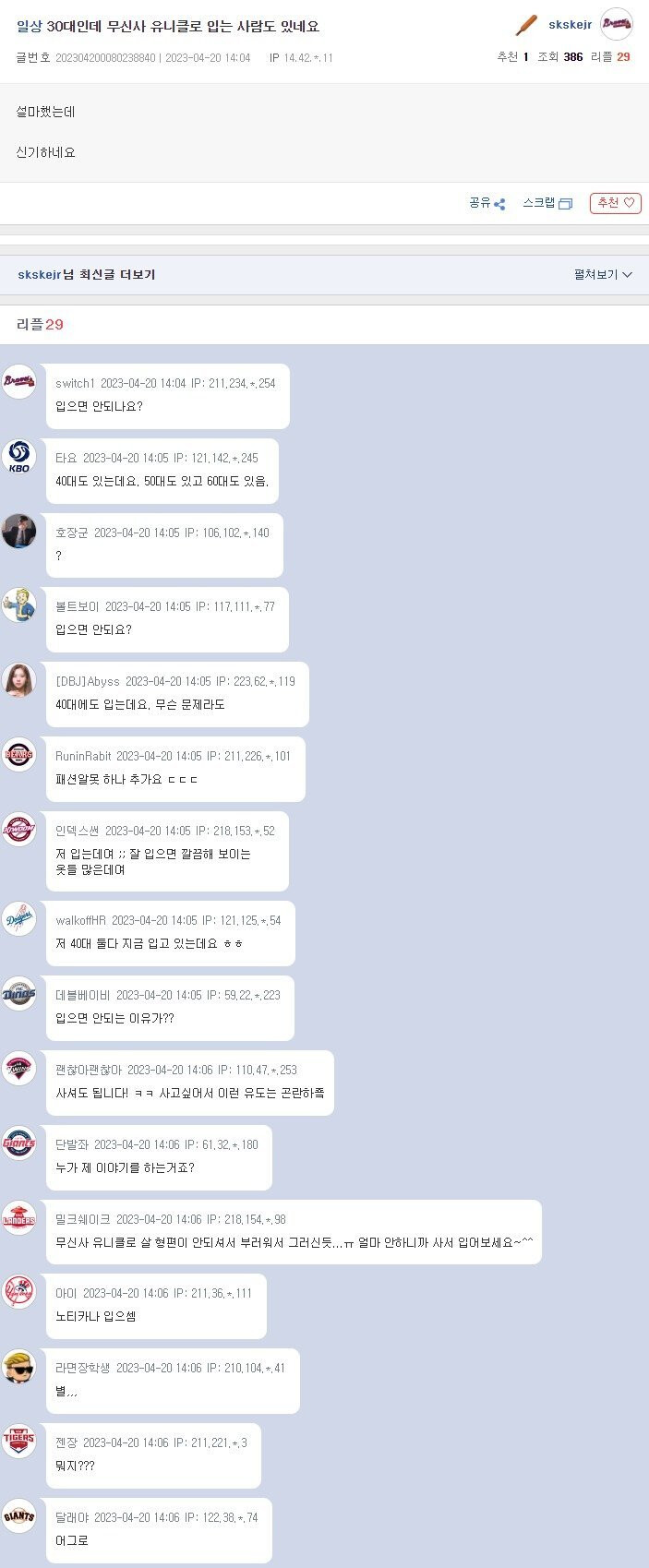Click the author name skskejr at top
This screenshot has width=649, height=1568.
point(570,25)
